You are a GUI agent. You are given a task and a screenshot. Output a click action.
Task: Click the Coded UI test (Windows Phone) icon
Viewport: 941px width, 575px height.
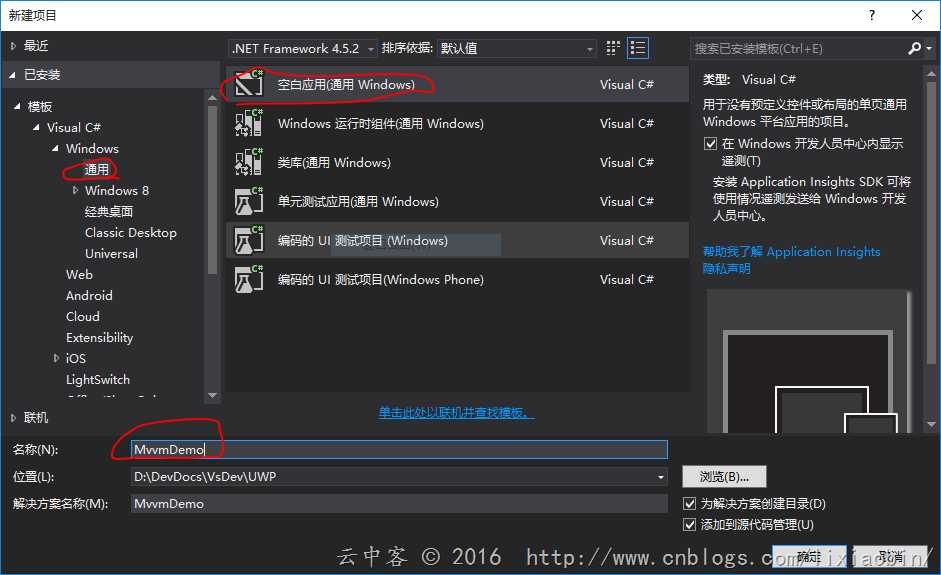249,278
